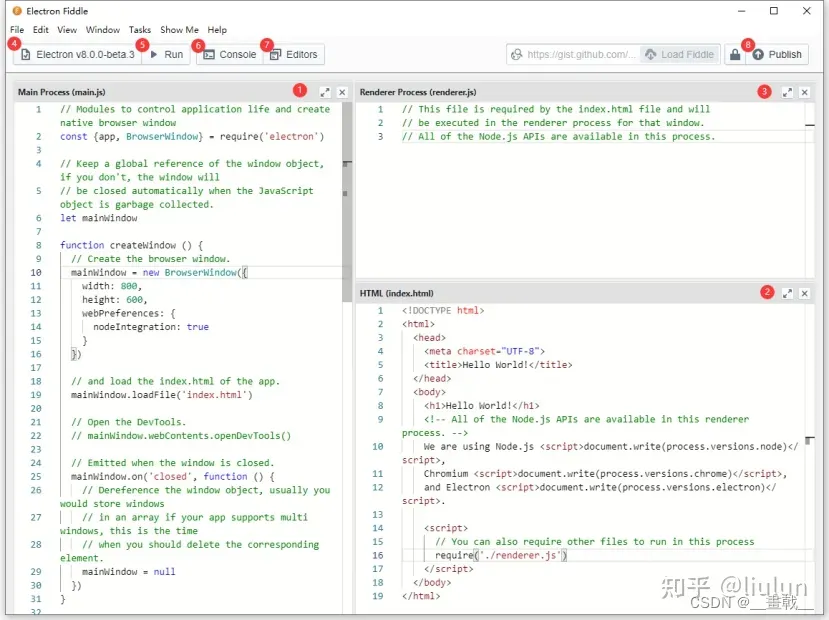
Task: Close the Renderer Process panel
Action: [x=805, y=92]
